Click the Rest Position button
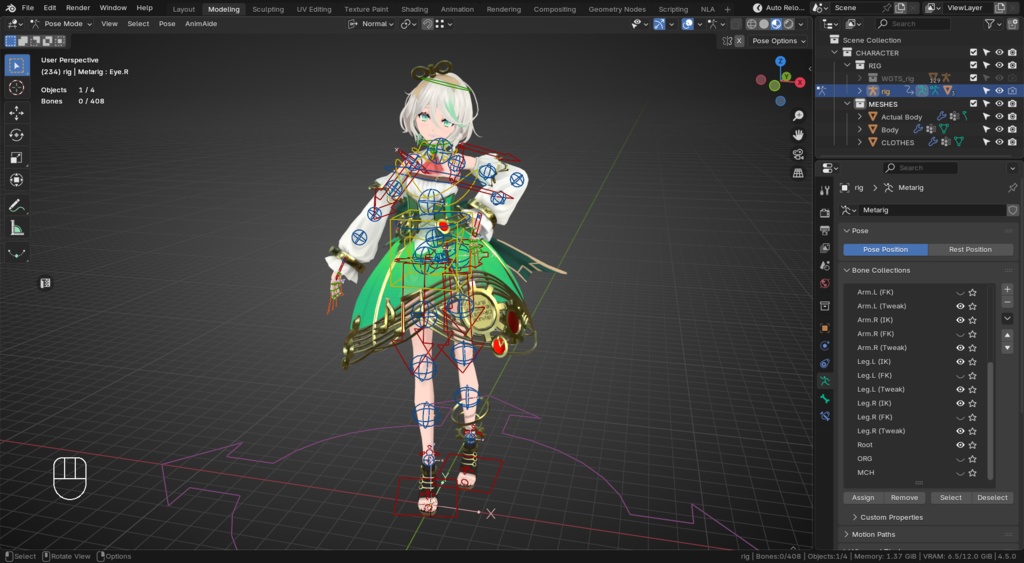Screen dimensions: 1024x563 pos(970,249)
